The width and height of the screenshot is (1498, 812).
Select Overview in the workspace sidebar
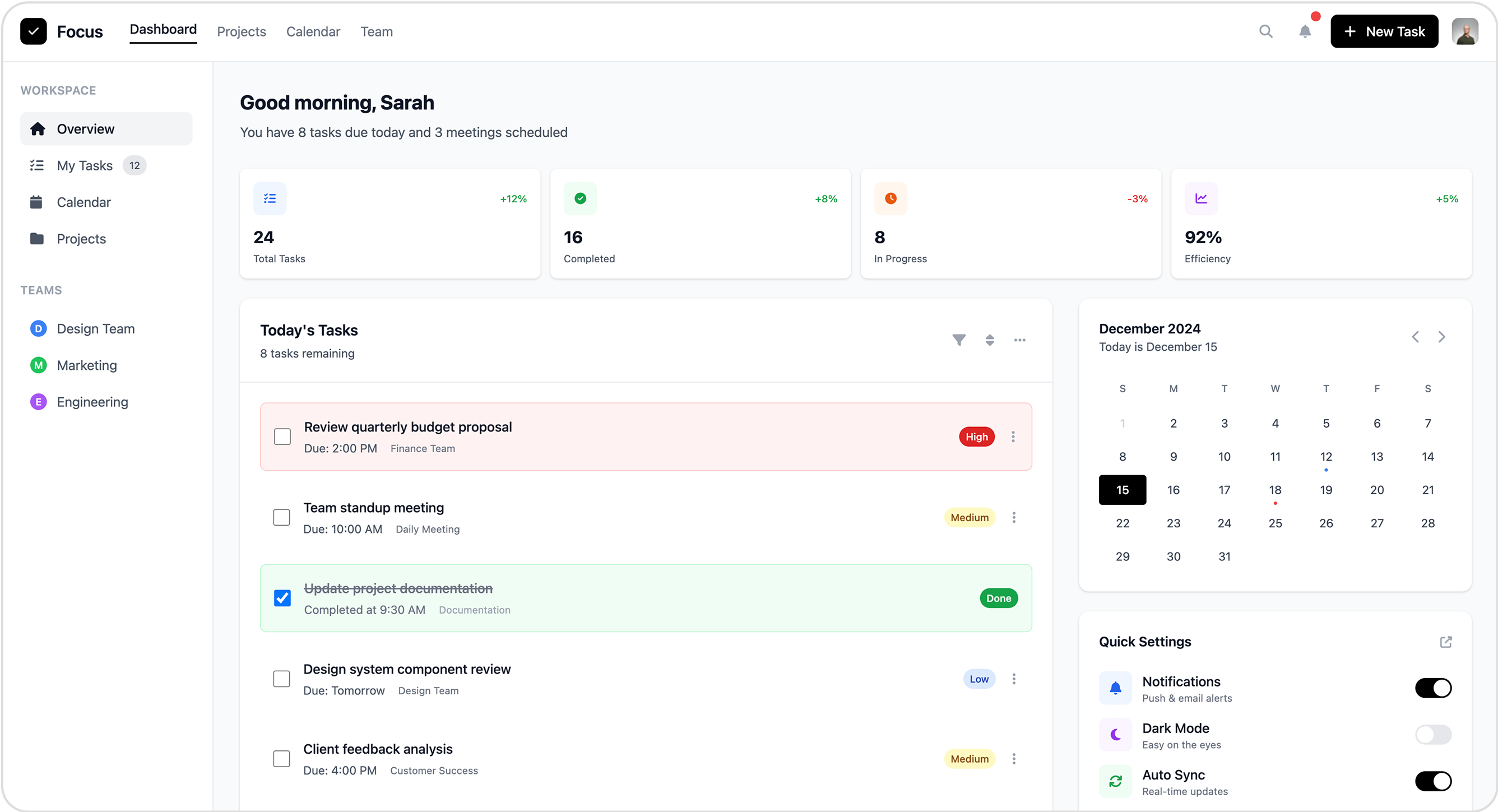tap(85, 128)
